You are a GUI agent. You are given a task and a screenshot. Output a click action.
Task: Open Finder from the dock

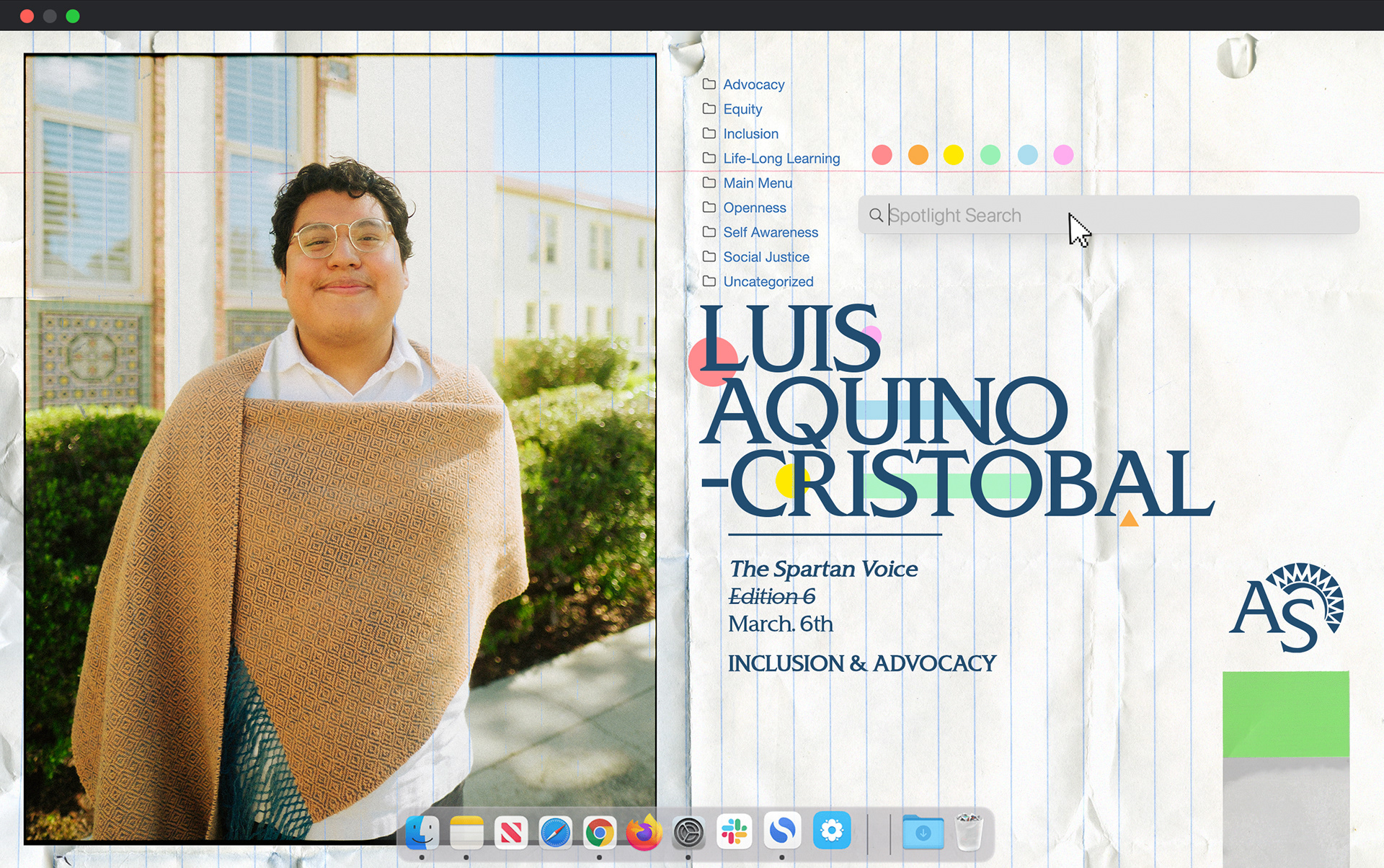pos(422,833)
